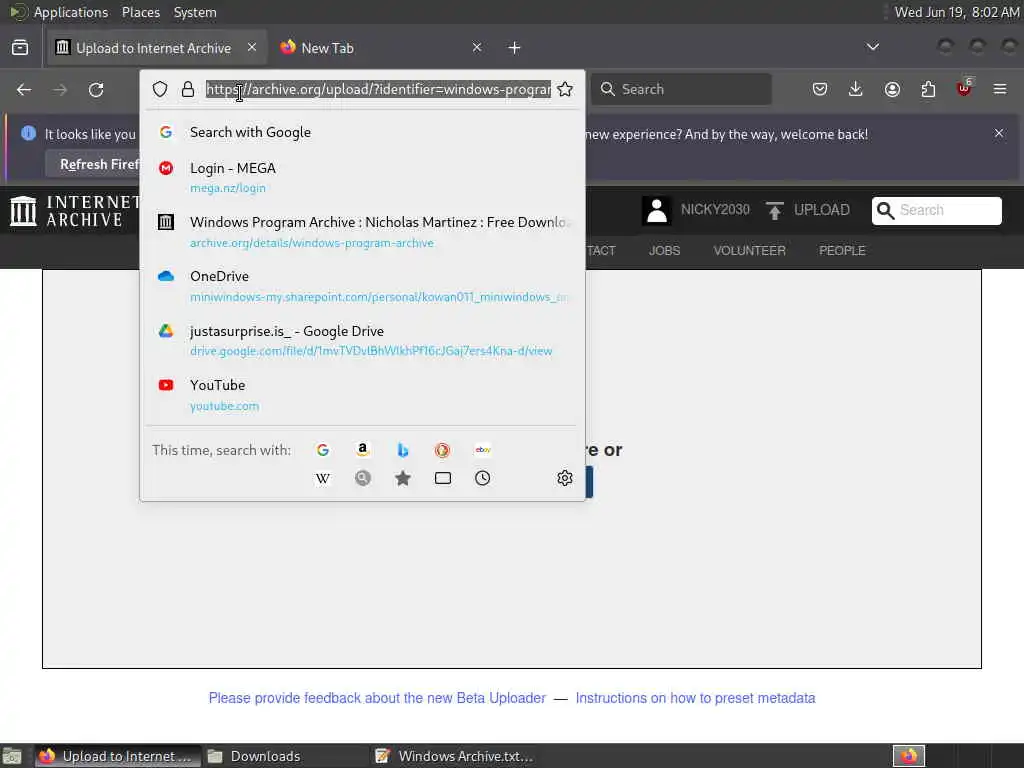Image resolution: width=1024 pixels, height=768 pixels.
Task: Select the gray magnifier search shortcut icon
Action: click(362, 478)
